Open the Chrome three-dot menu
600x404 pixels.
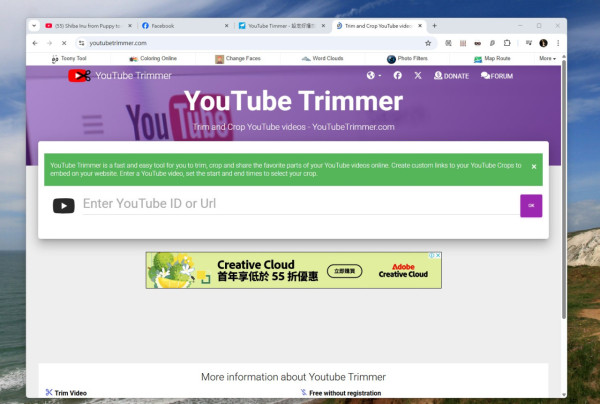pos(558,43)
